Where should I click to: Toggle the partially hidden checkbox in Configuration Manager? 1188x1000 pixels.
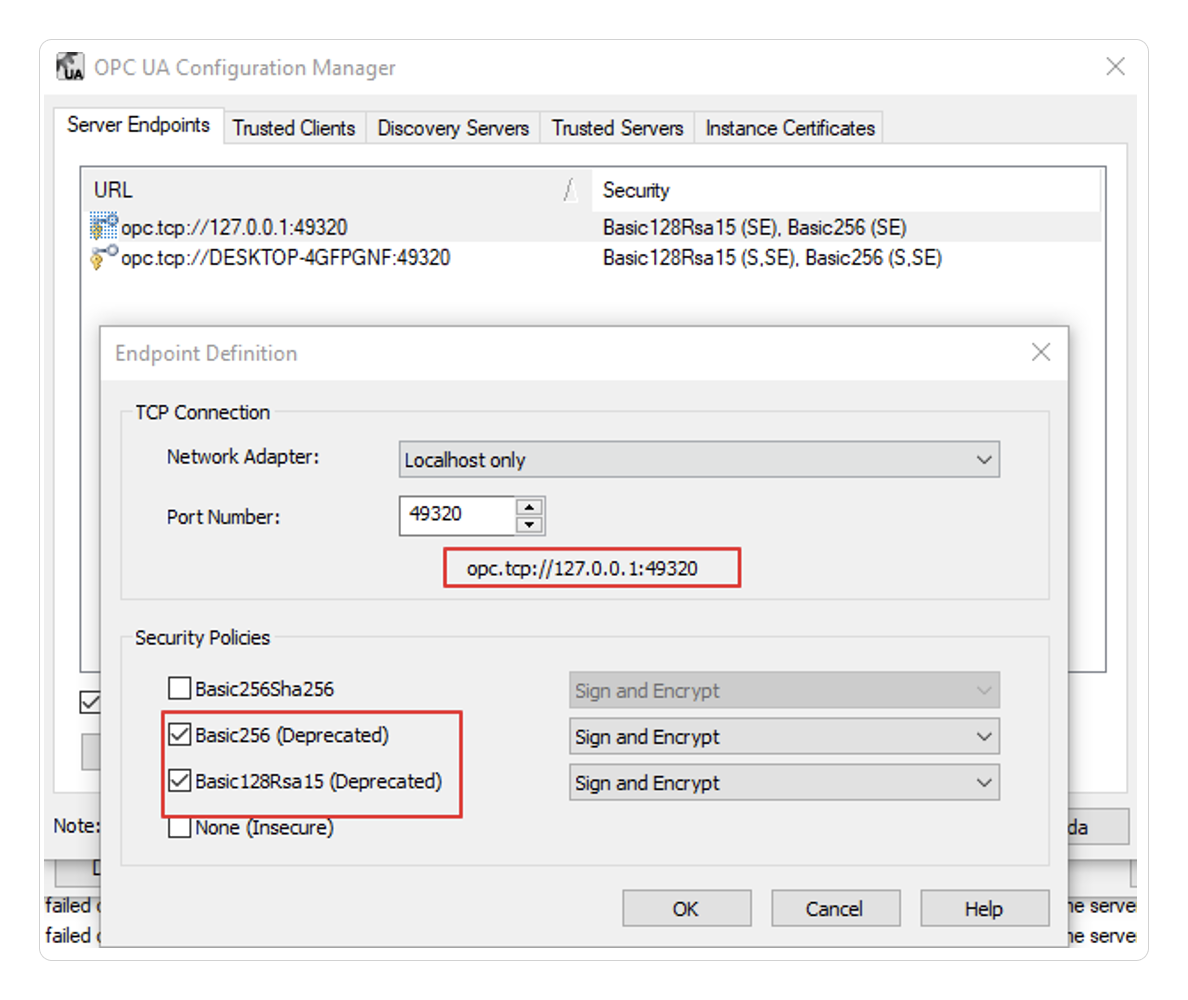[90, 702]
